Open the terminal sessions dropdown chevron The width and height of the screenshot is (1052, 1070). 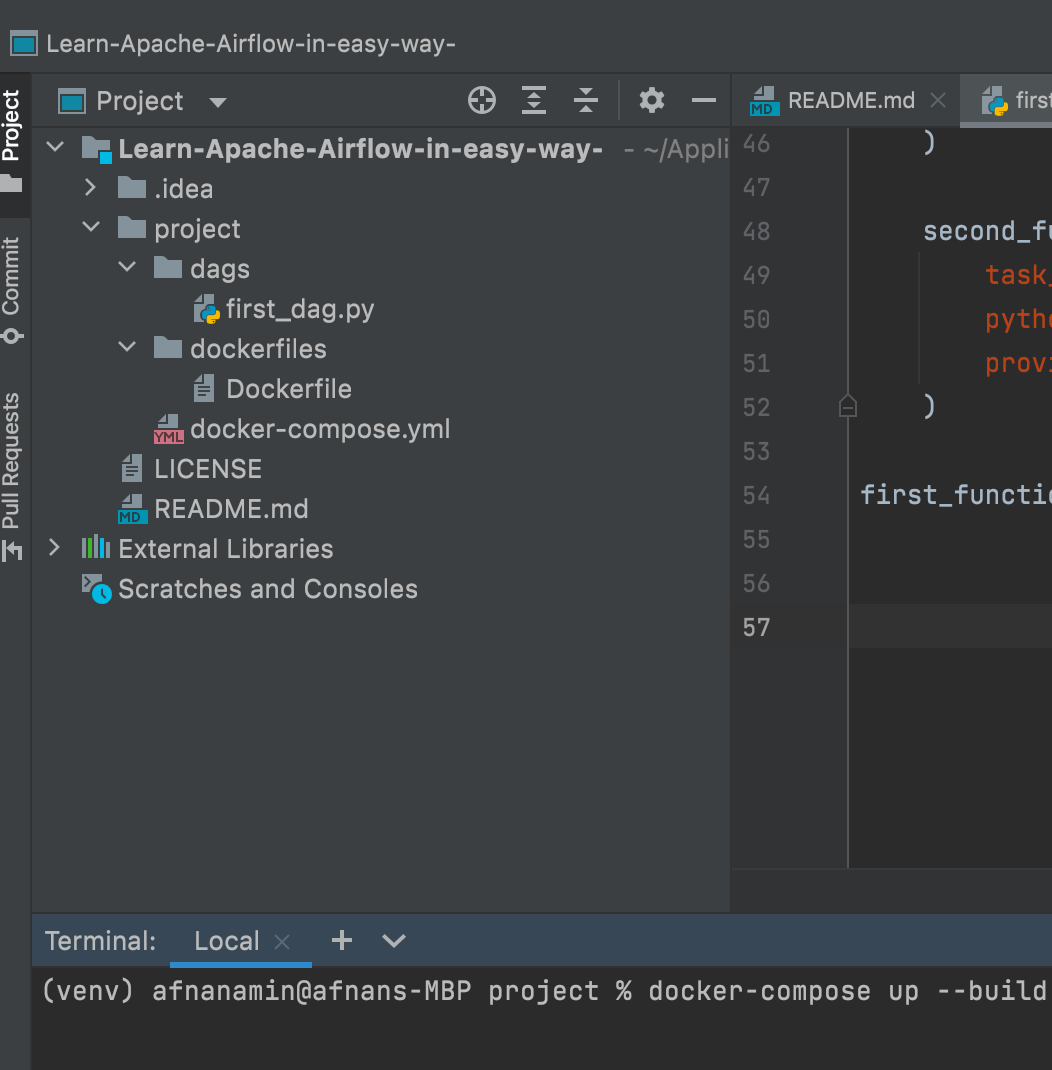point(393,940)
